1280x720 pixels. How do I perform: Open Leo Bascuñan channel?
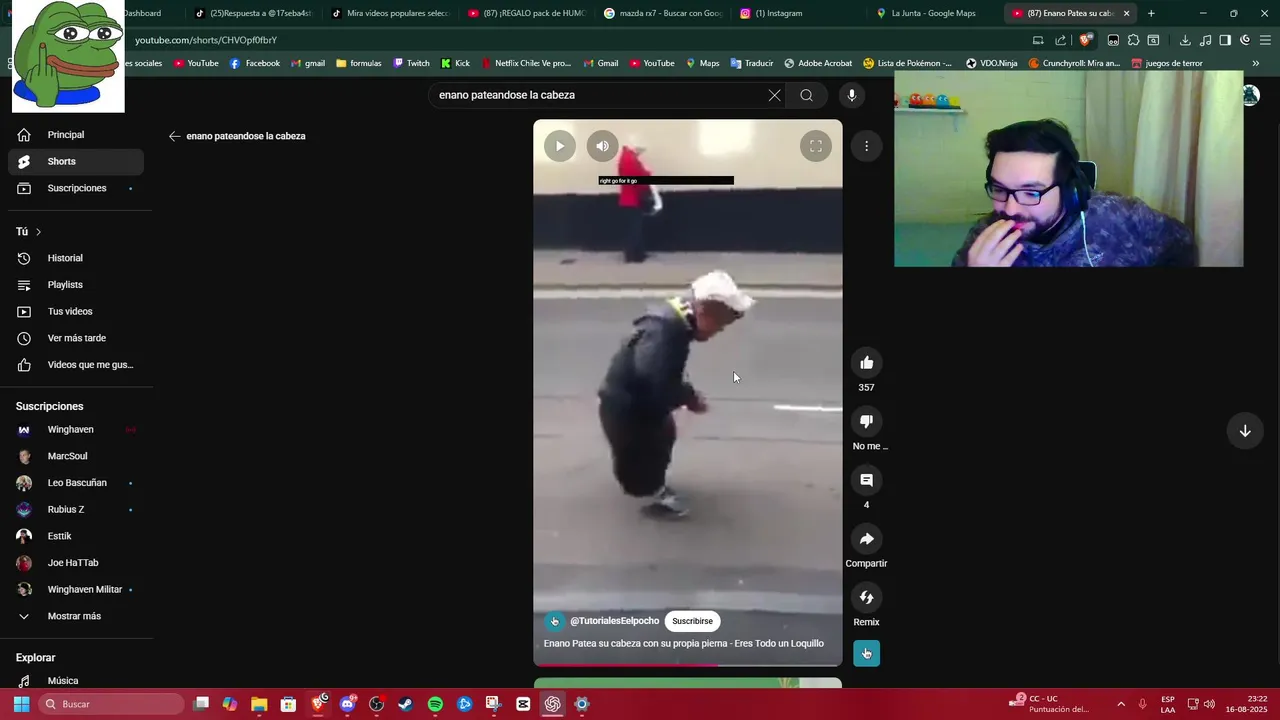76,483
